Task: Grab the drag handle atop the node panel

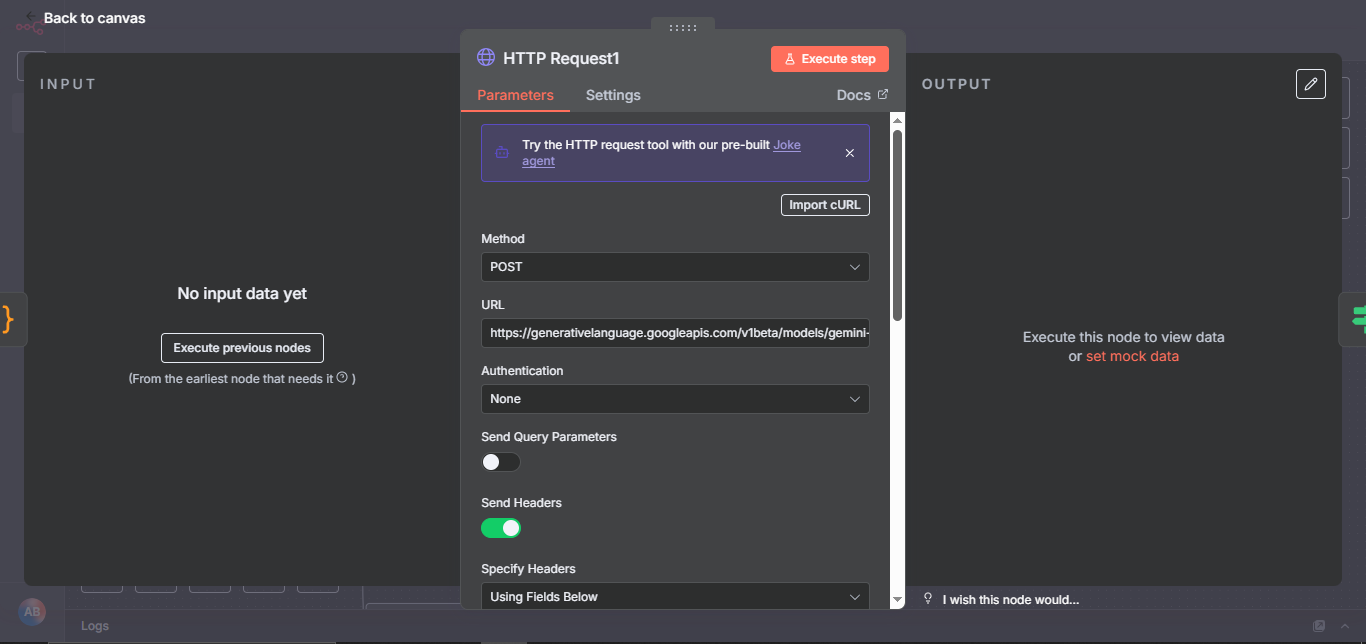Action: pyautogui.click(x=682, y=28)
